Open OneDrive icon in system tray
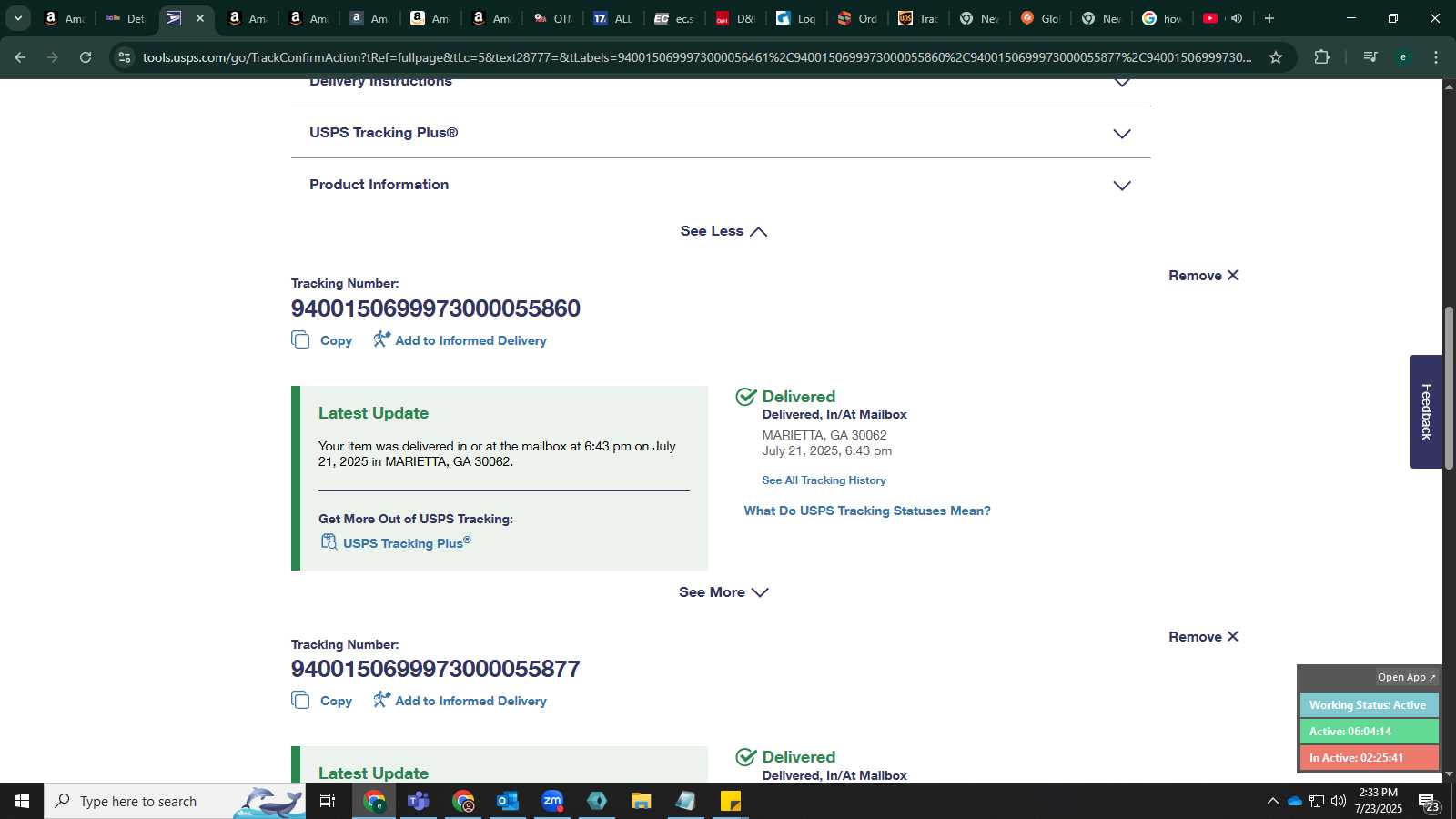 click(1295, 801)
